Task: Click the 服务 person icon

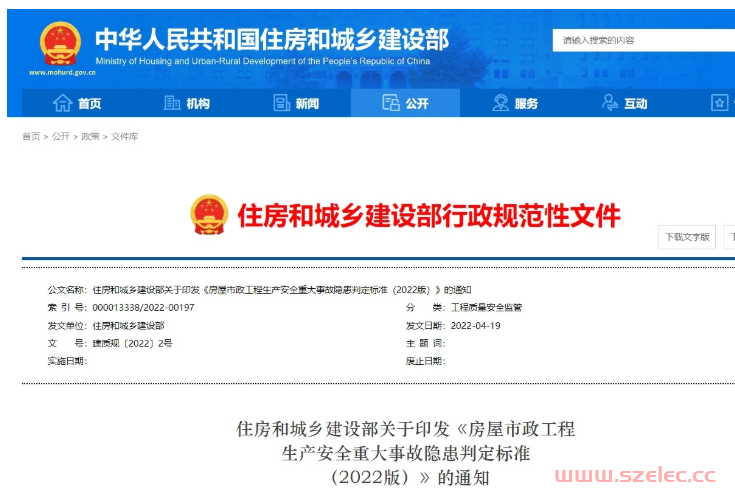Action: [500, 103]
